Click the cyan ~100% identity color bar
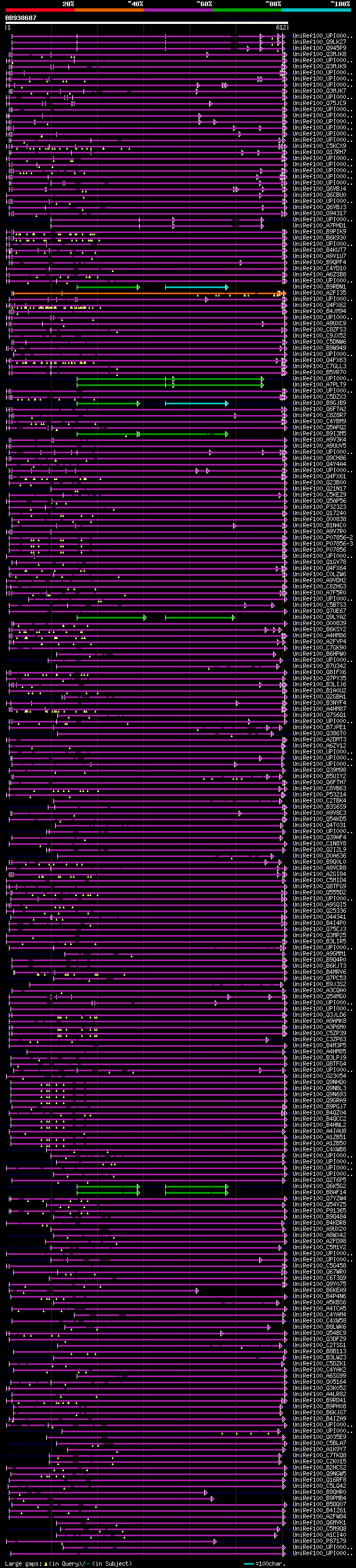 pos(317,10)
